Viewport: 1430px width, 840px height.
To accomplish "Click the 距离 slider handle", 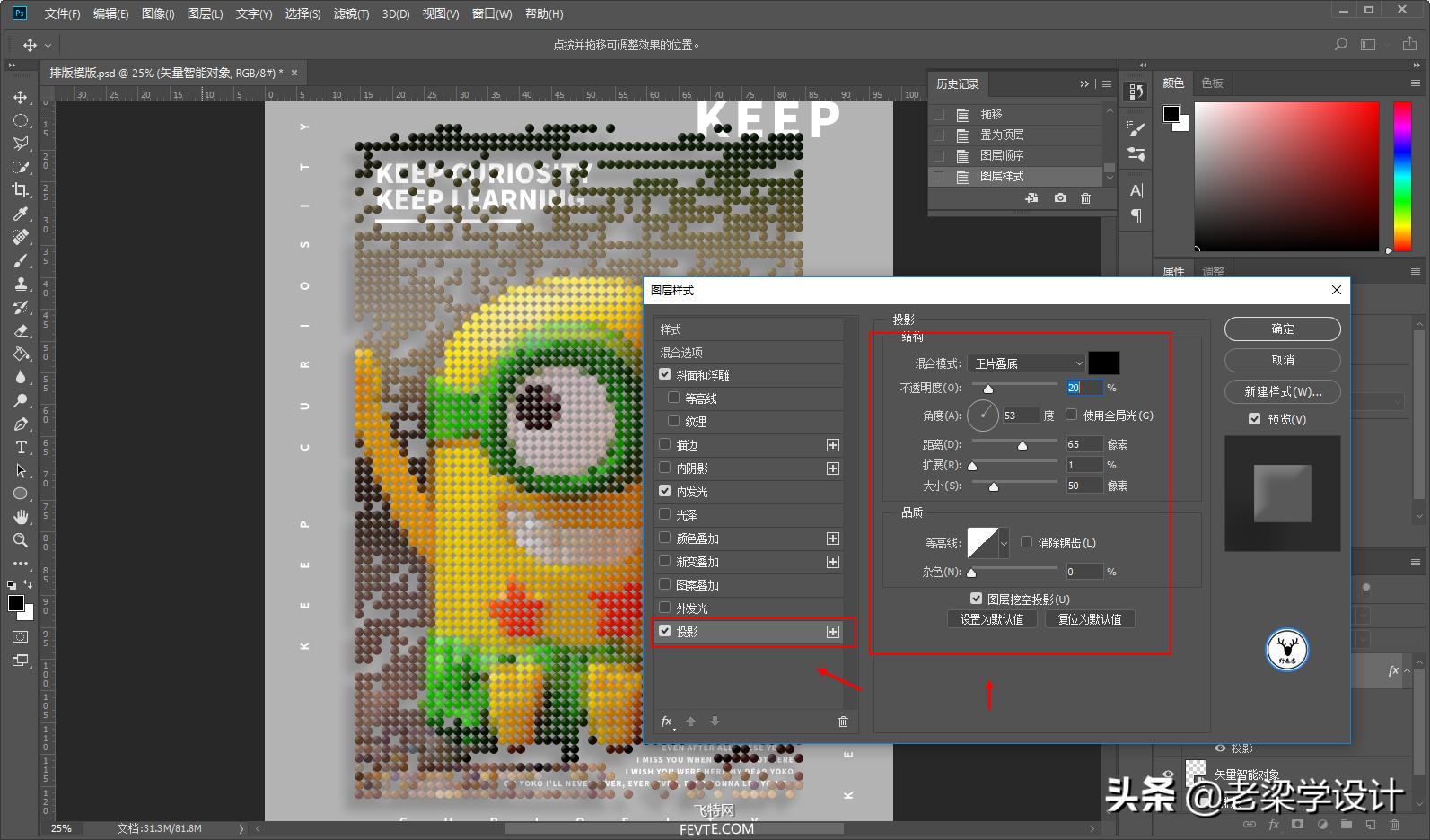I will (1022, 445).
